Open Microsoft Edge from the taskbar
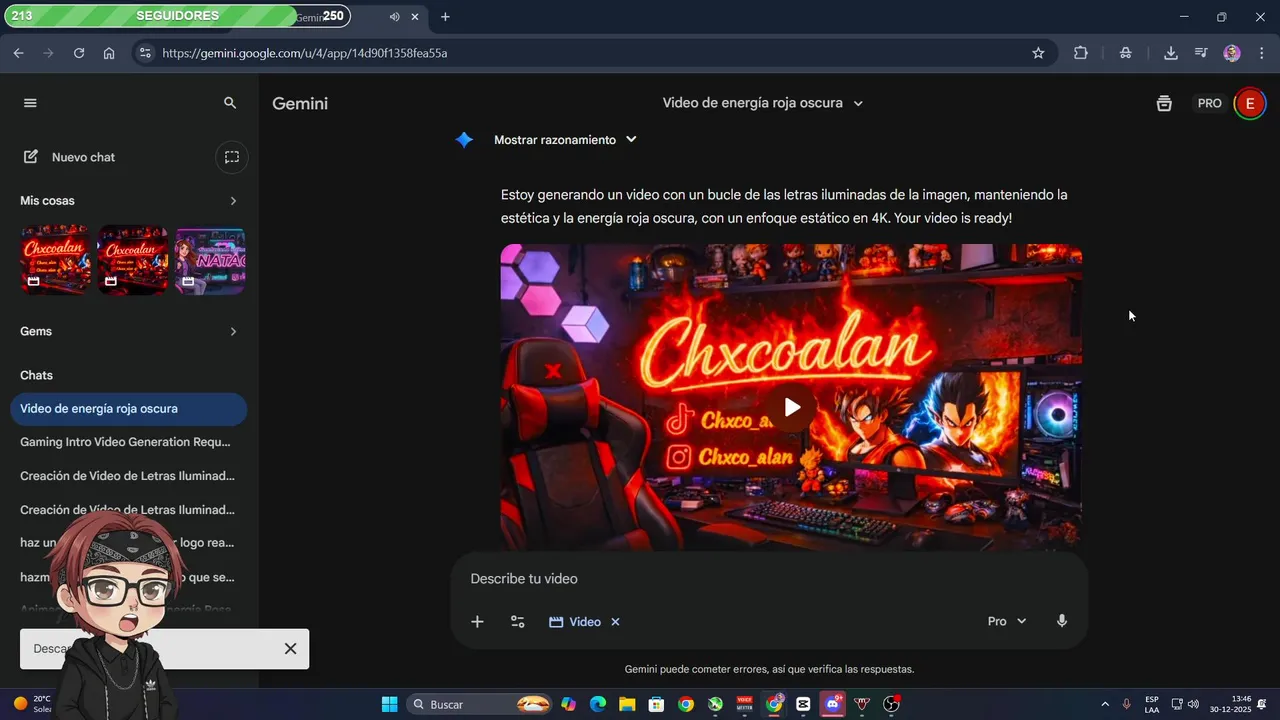 click(x=598, y=704)
